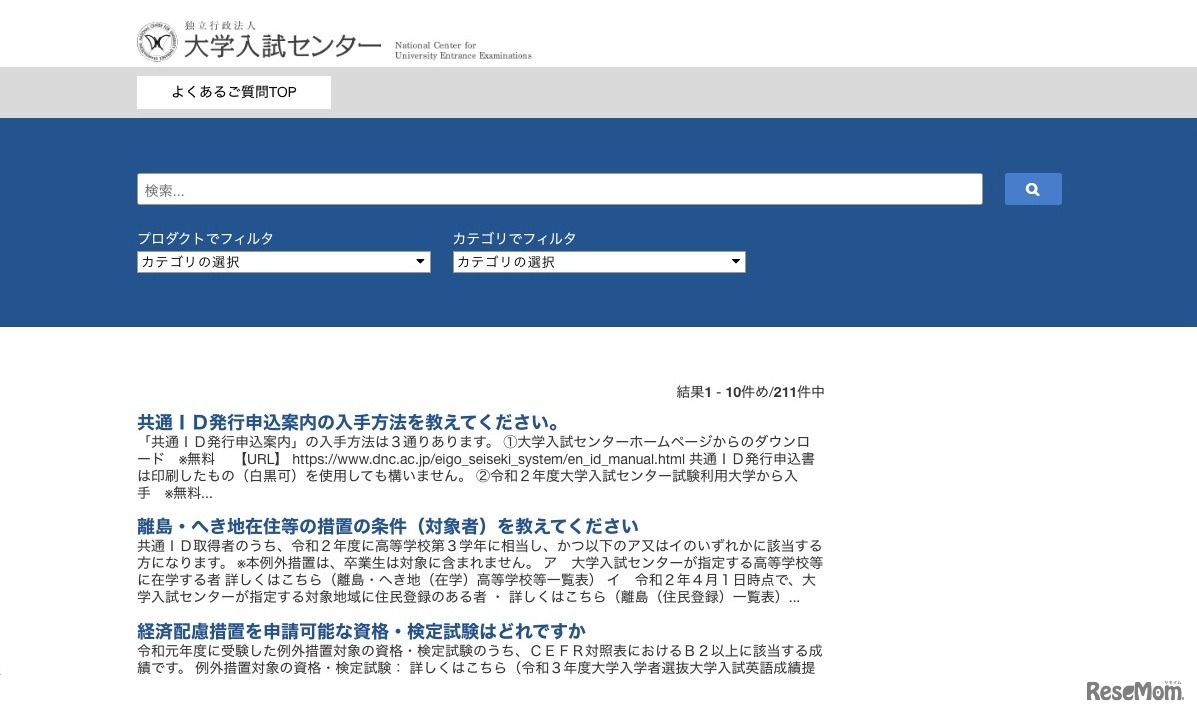
Task: Open FAQ about 離島・へき地在住等の措置の条件
Action: [388, 525]
